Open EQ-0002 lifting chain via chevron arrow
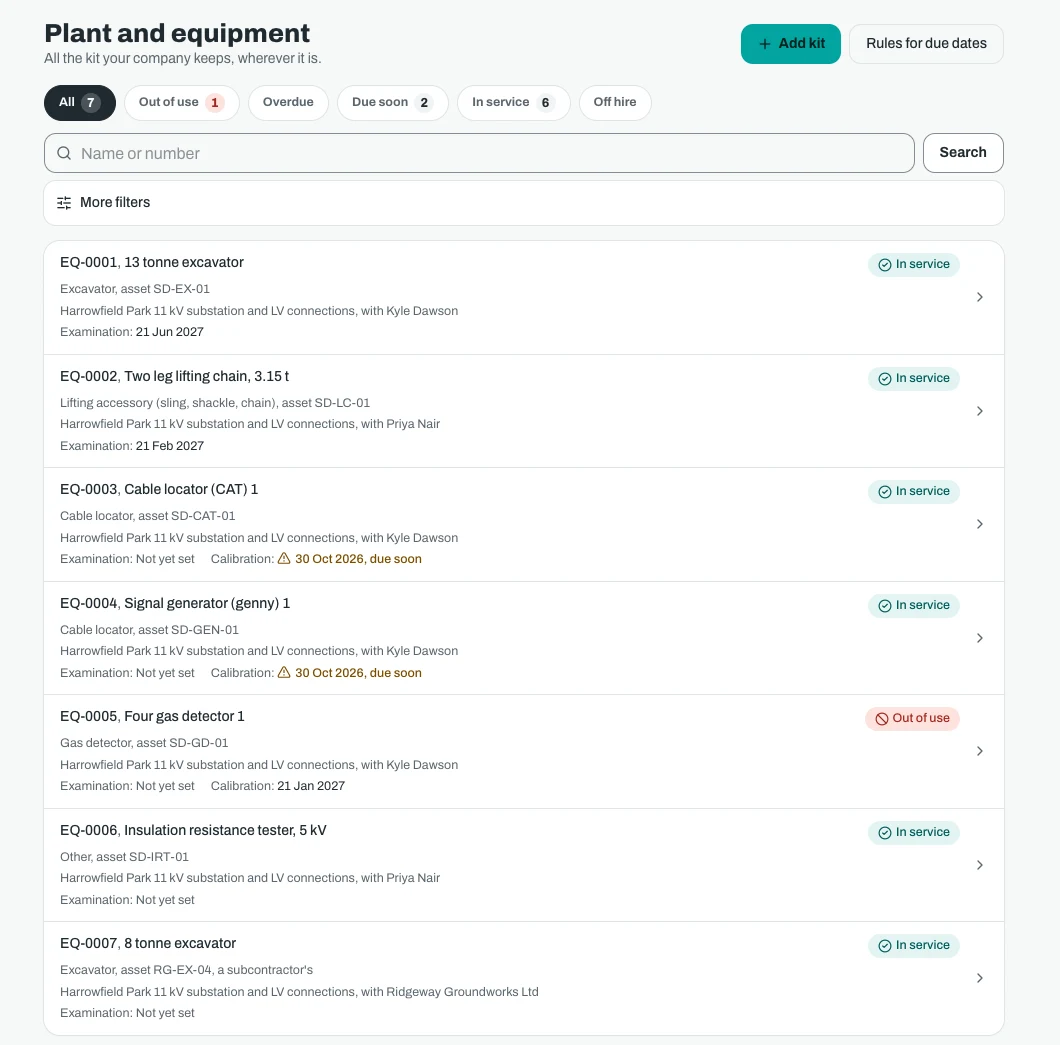This screenshot has width=1060, height=1045. [x=980, y=411]
